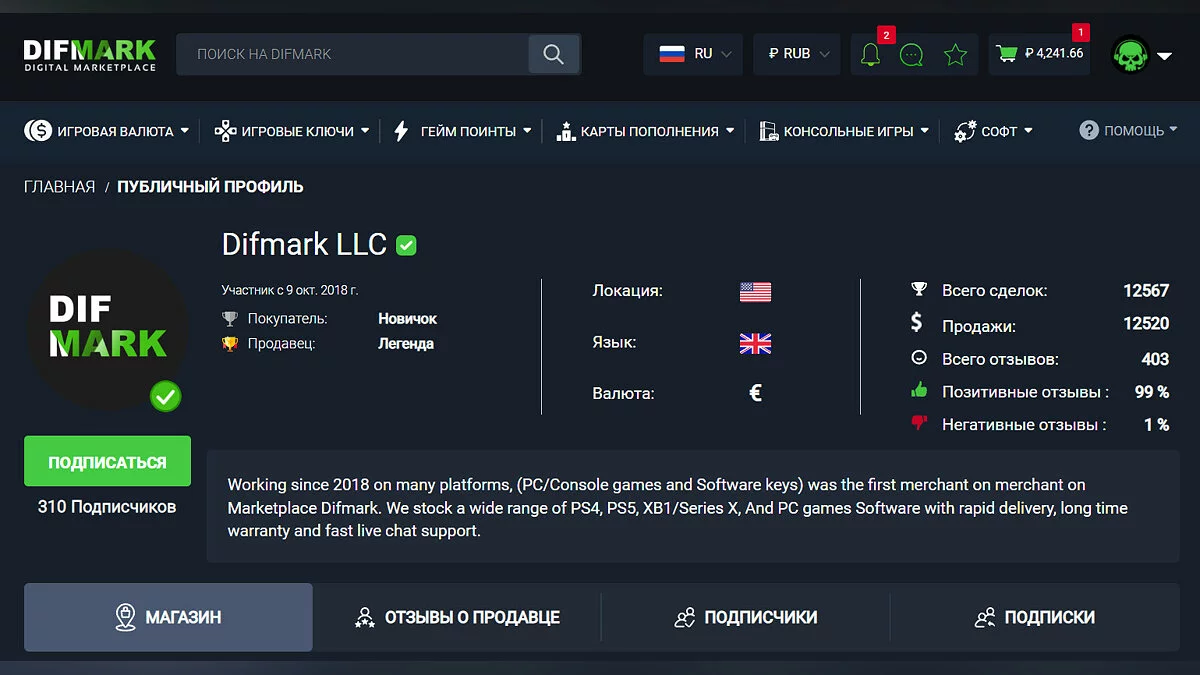The height and width of the screenshot is (675, 1200).
Task: Switch to the Подписки tab
Action: [x=1033, y=617]
